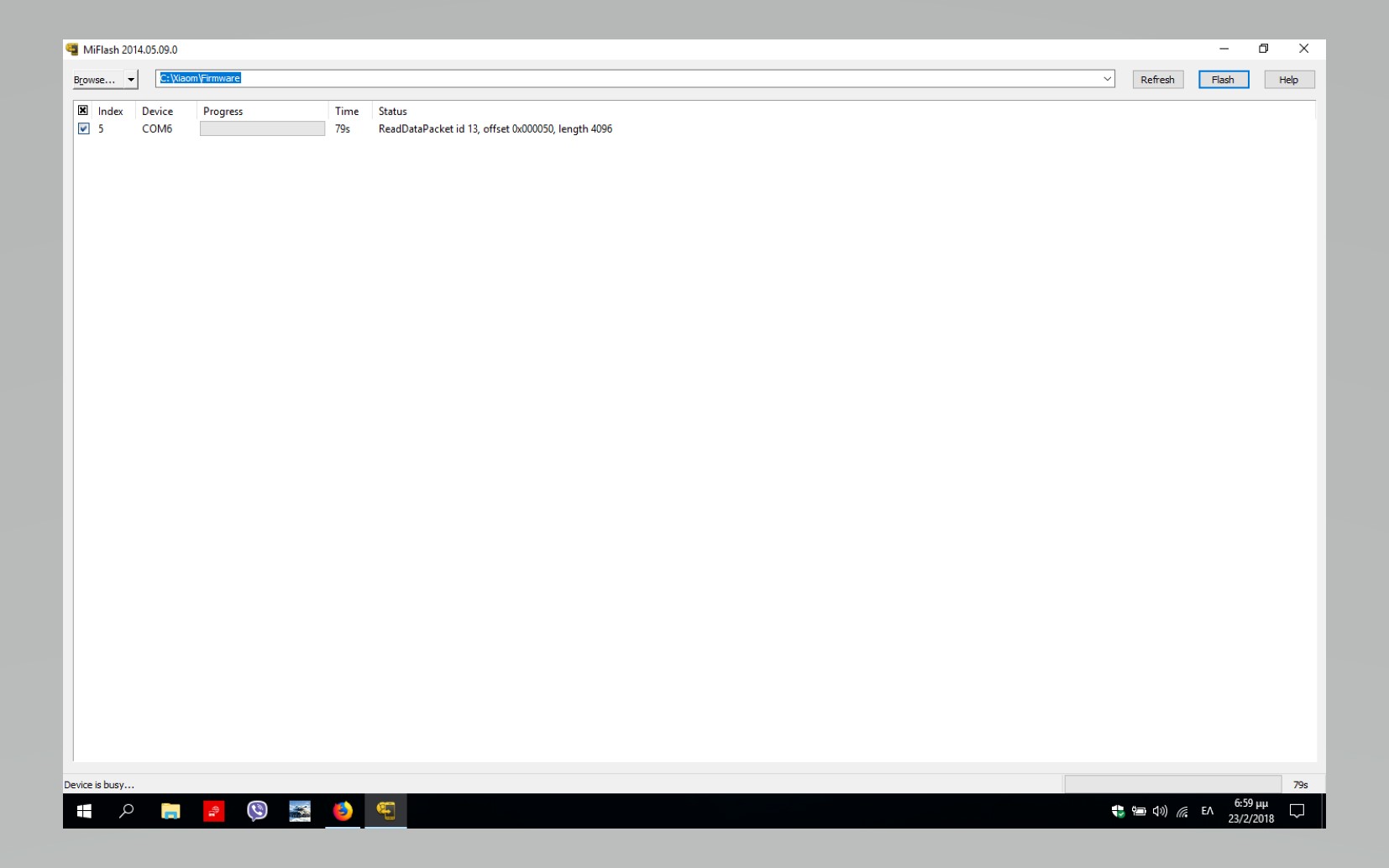The width and height of the screenshot is (1389, 868).
Task: Click the Flash button
Action: point(1223,80)
